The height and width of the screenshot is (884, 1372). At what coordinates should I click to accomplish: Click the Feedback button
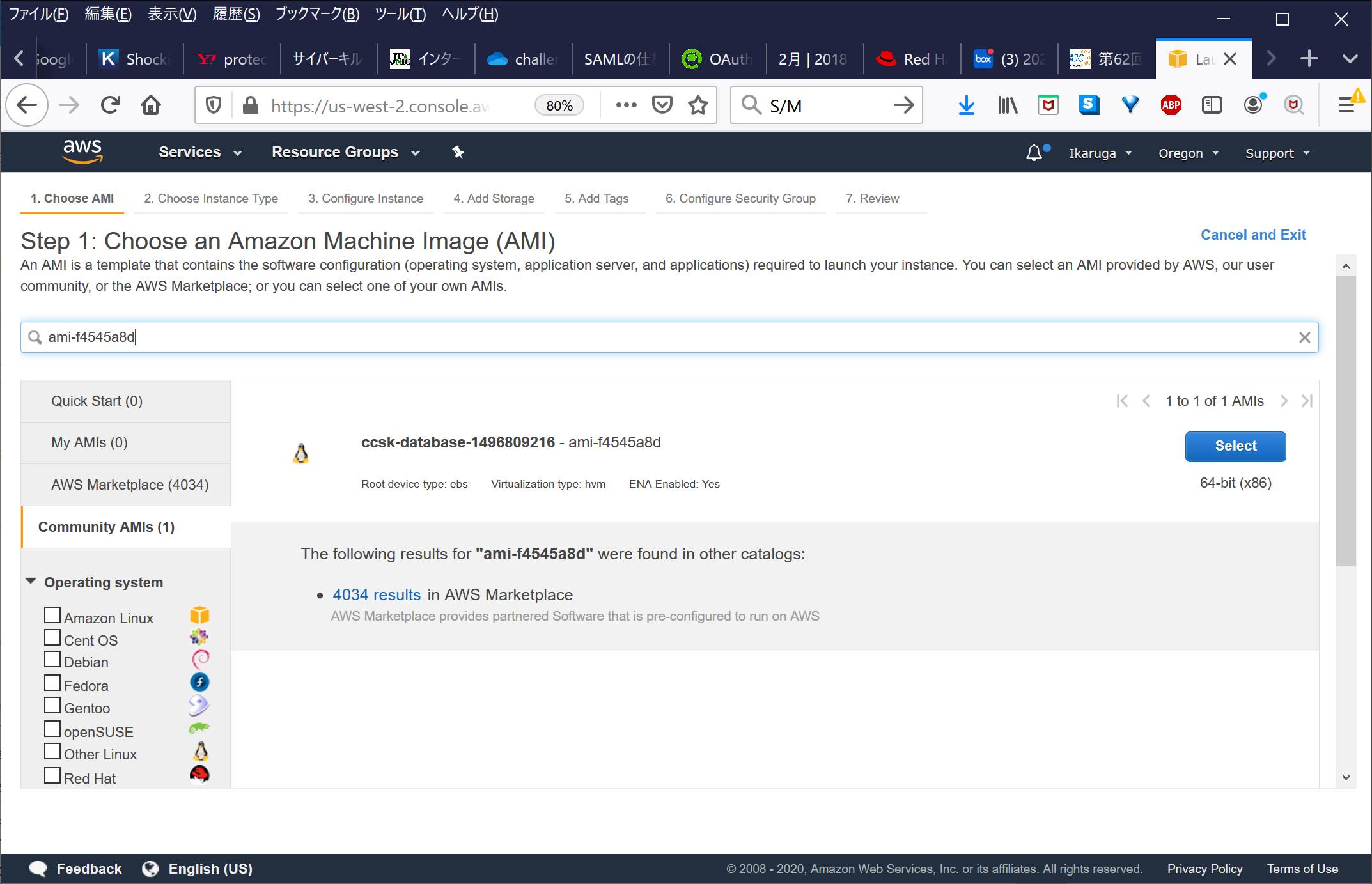coord(75,869)
